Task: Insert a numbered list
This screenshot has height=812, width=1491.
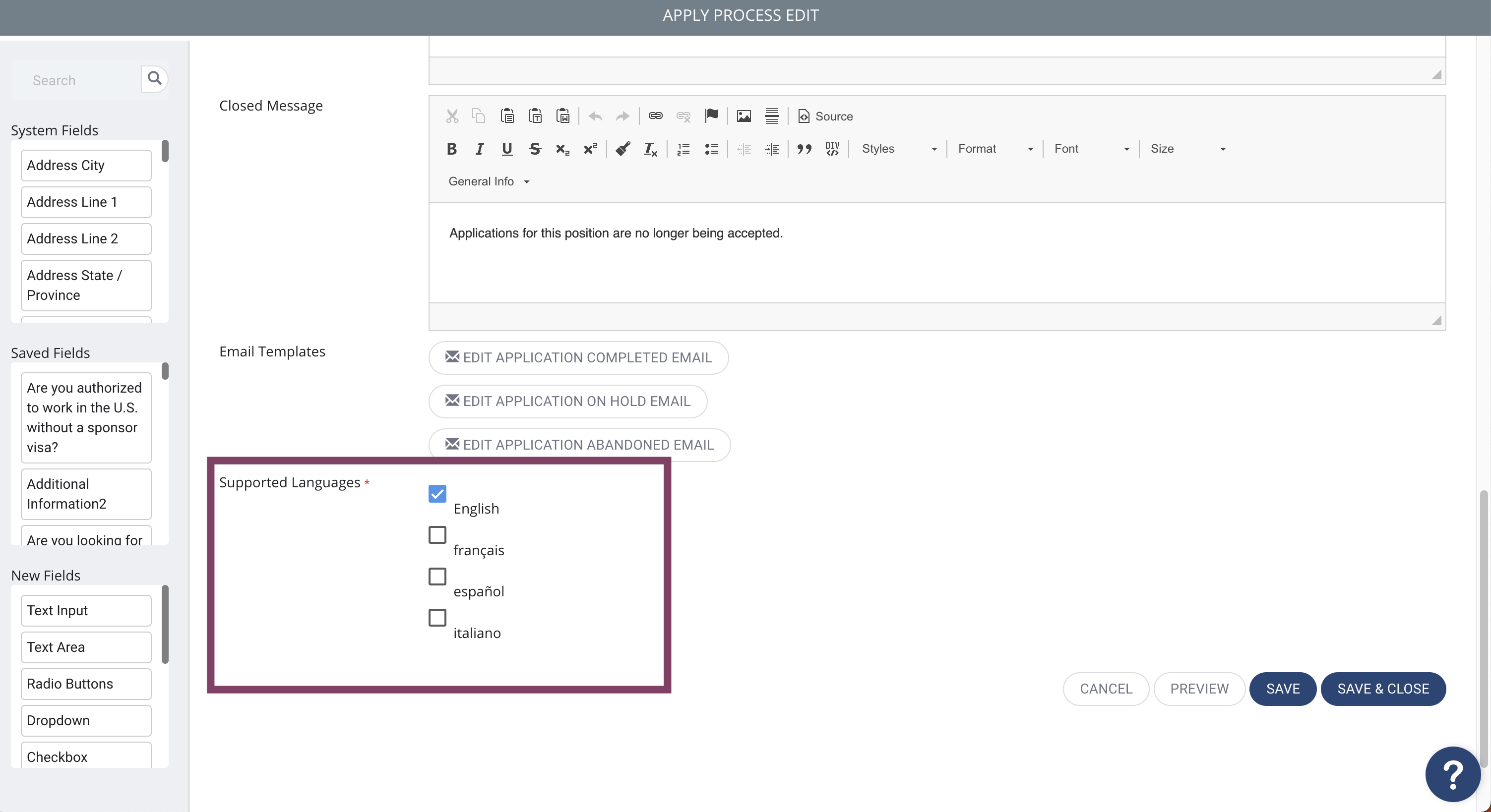Action: [683, 149]
